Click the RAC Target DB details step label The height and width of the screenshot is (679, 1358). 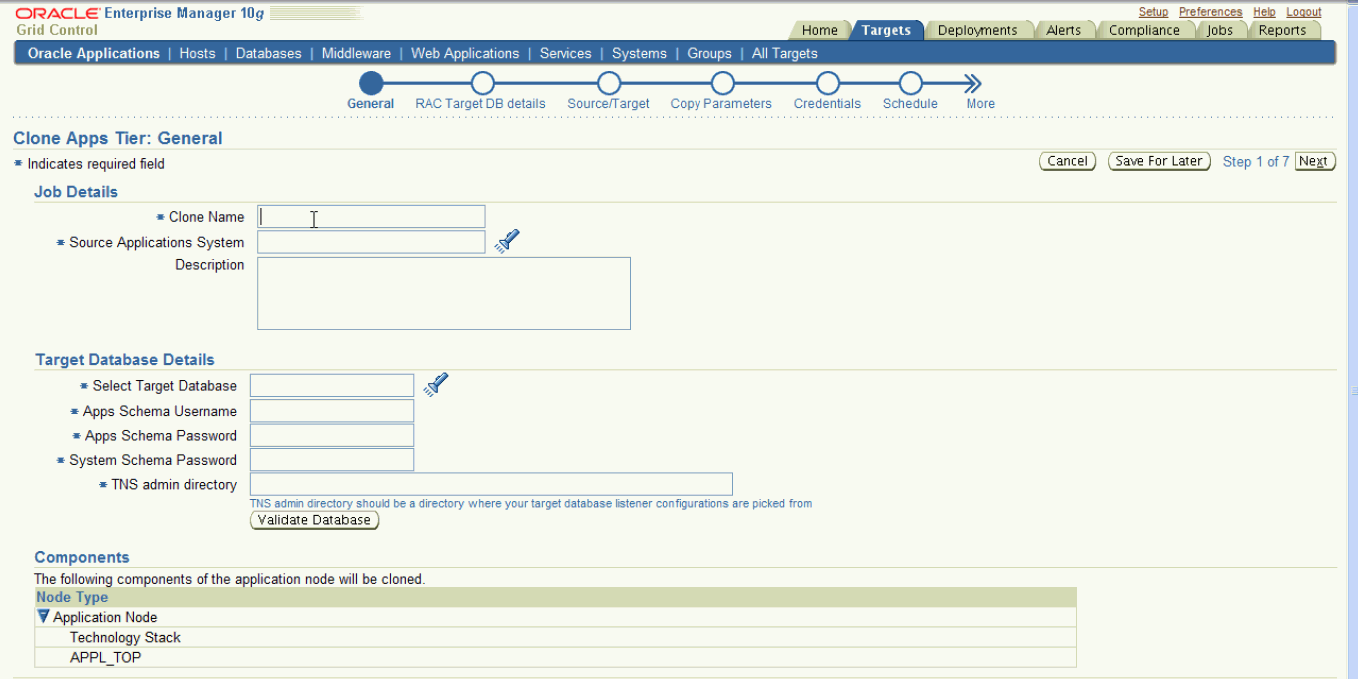[480, 103]
